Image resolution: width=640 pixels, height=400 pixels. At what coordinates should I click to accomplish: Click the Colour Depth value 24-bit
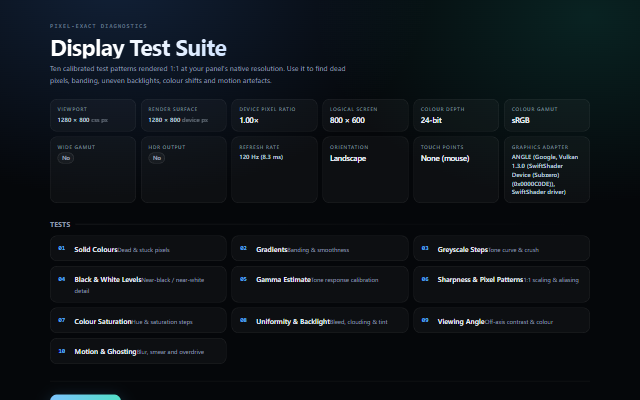tap(431, 120)
